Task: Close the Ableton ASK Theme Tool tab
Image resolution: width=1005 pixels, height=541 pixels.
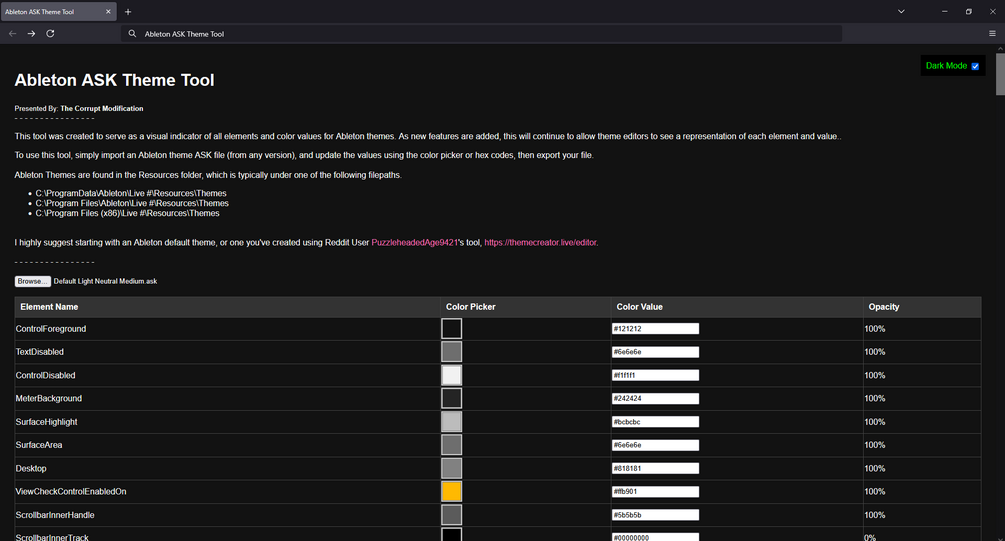Action: (x=108, y=12)
